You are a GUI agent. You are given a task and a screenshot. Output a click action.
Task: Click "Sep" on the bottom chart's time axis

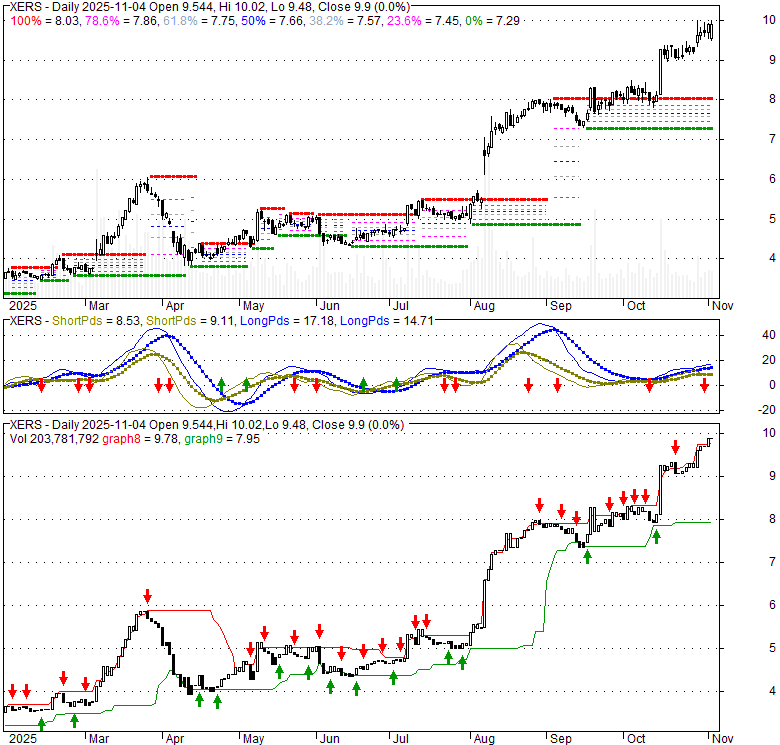pos(561,739)
